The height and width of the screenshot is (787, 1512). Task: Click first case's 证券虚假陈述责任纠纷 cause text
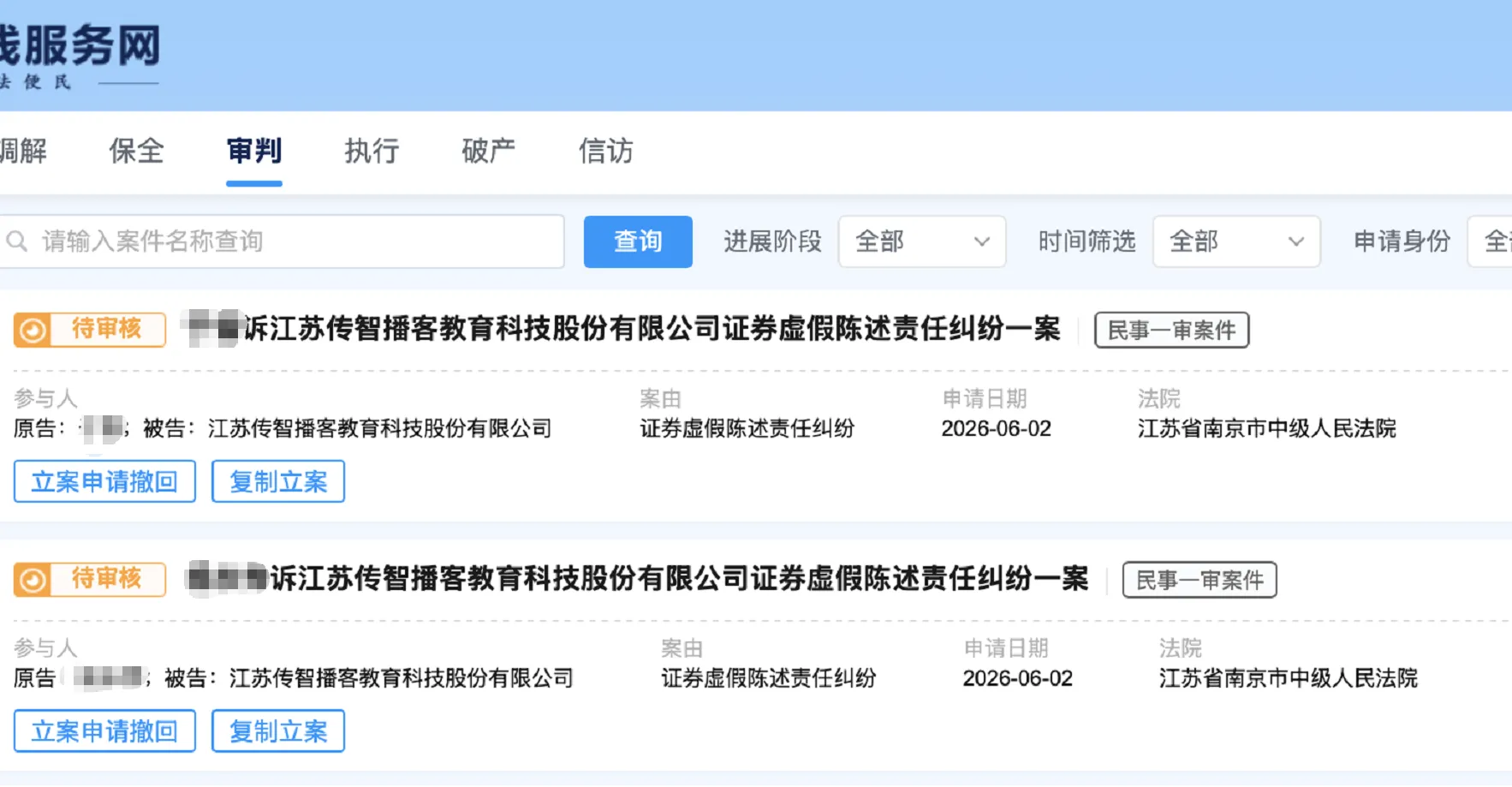[x=747, y=428]
